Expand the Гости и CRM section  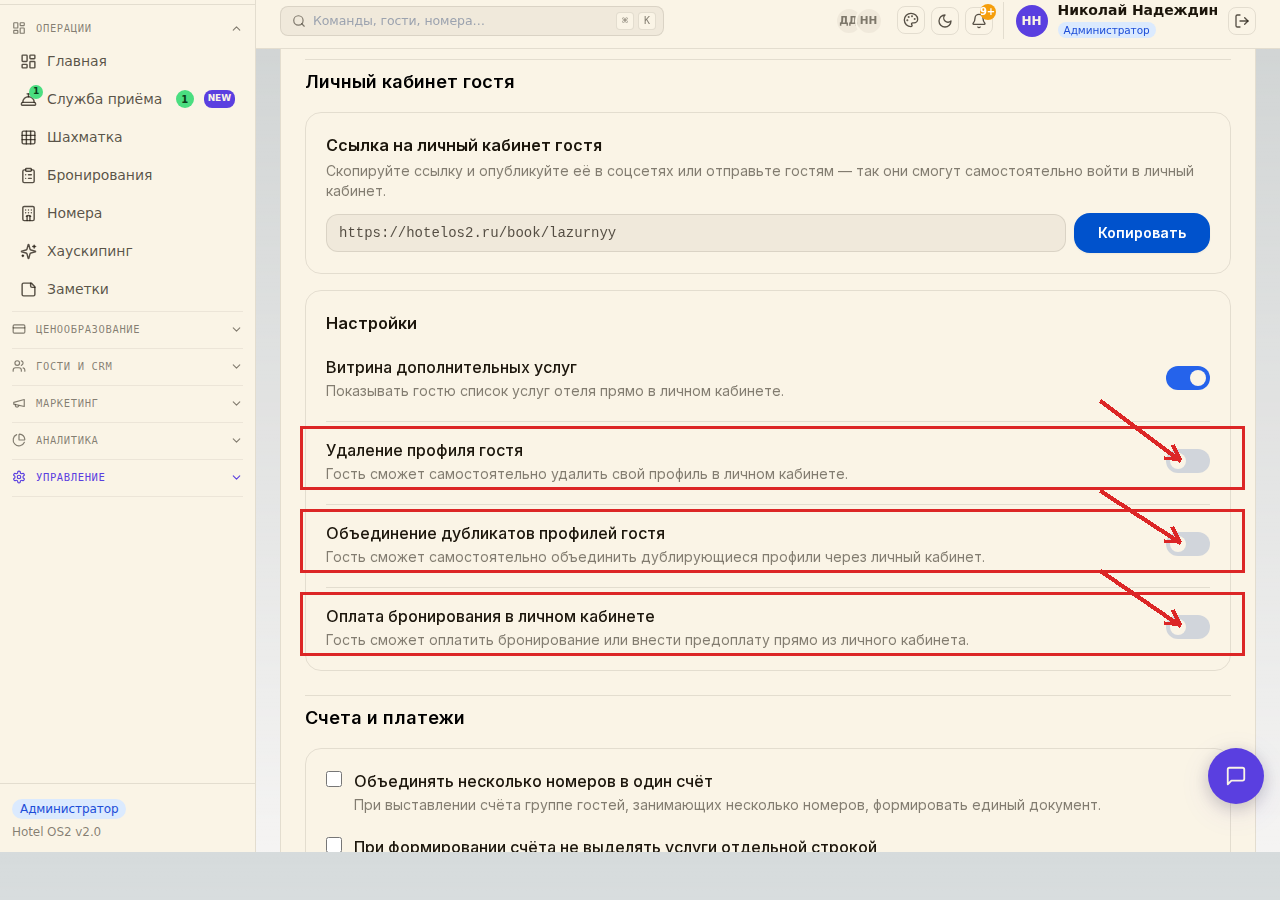click(x=236, y=366)
